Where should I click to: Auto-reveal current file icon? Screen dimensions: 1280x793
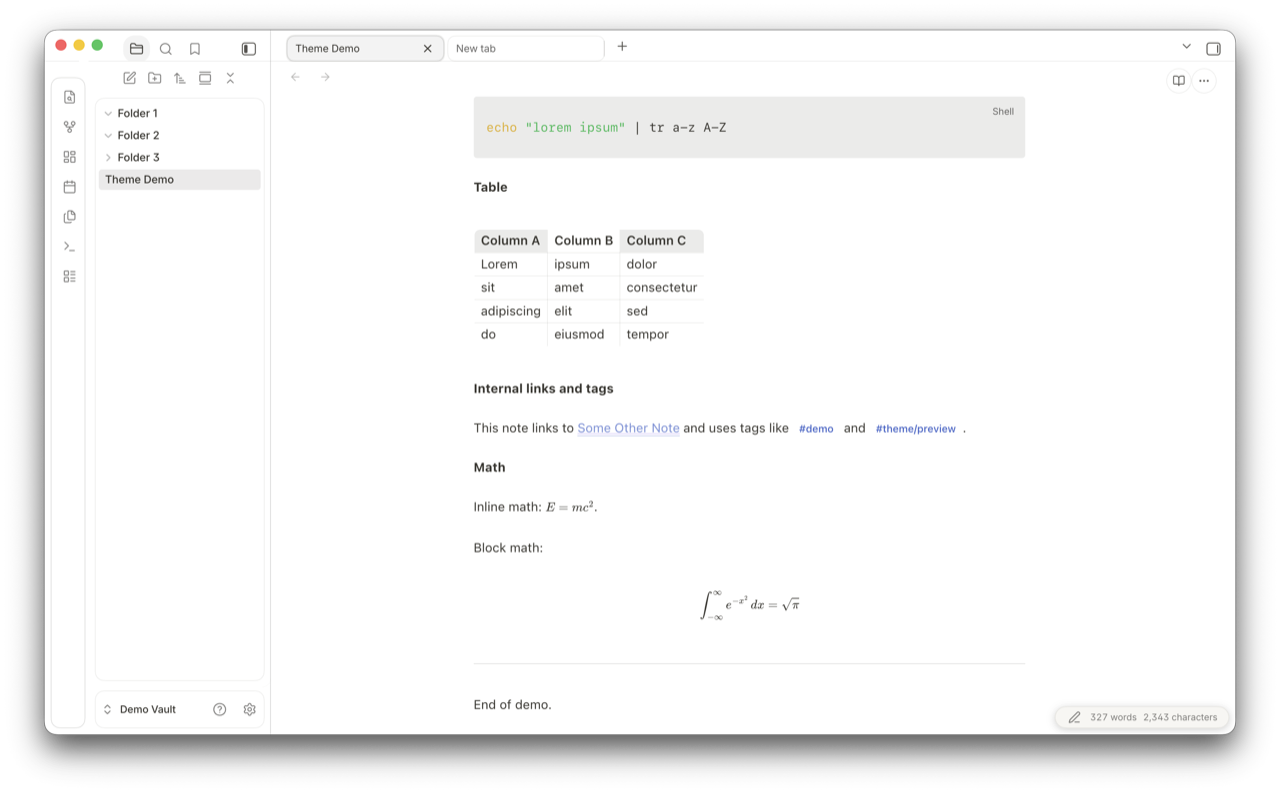[x=205, y=78]
